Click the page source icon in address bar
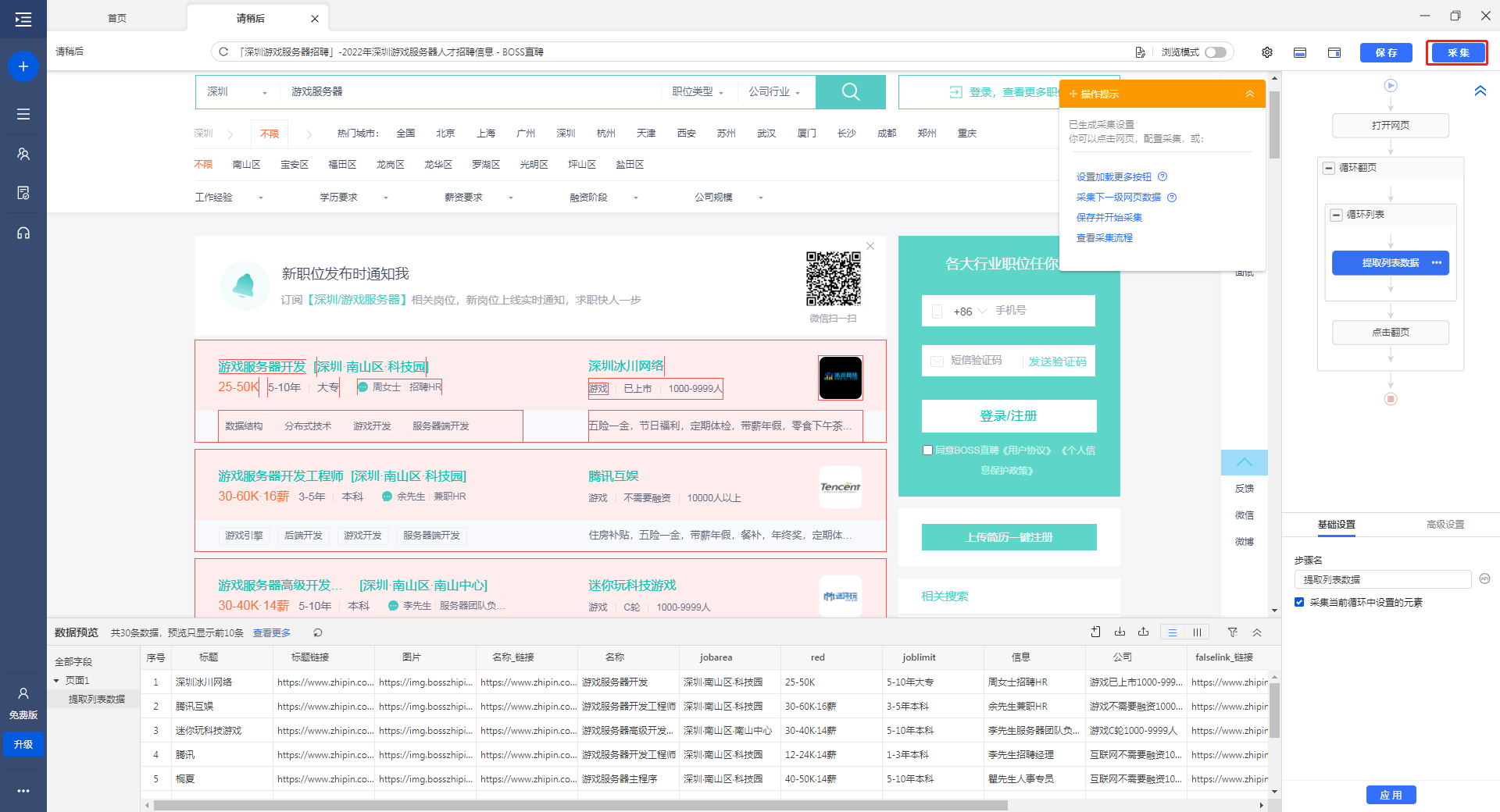Image resolution: width=1500 pixels, height=812 pixels. click(1140, 52)
